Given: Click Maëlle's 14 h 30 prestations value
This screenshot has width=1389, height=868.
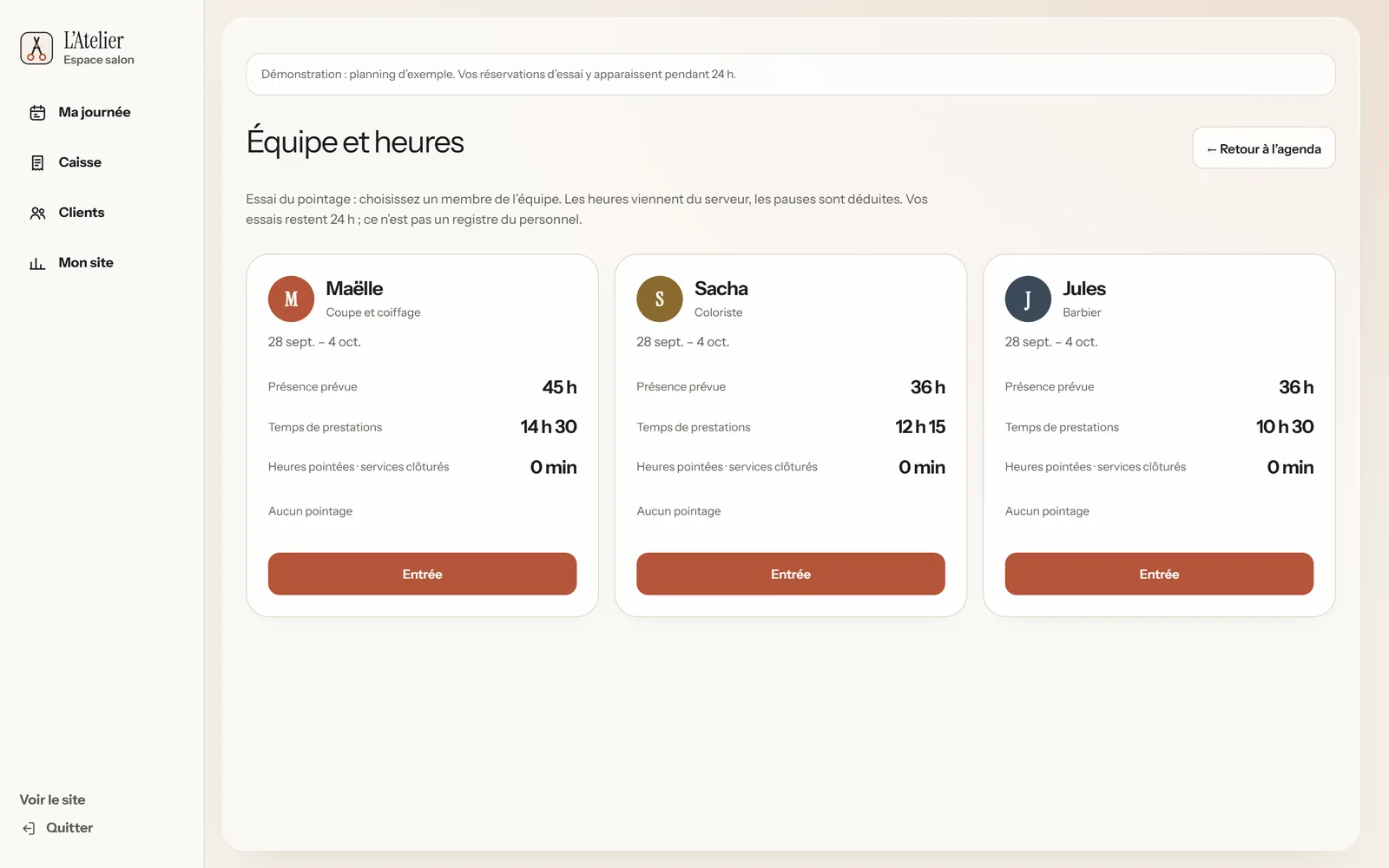Looking at the screenshot, I should (549, 426).
